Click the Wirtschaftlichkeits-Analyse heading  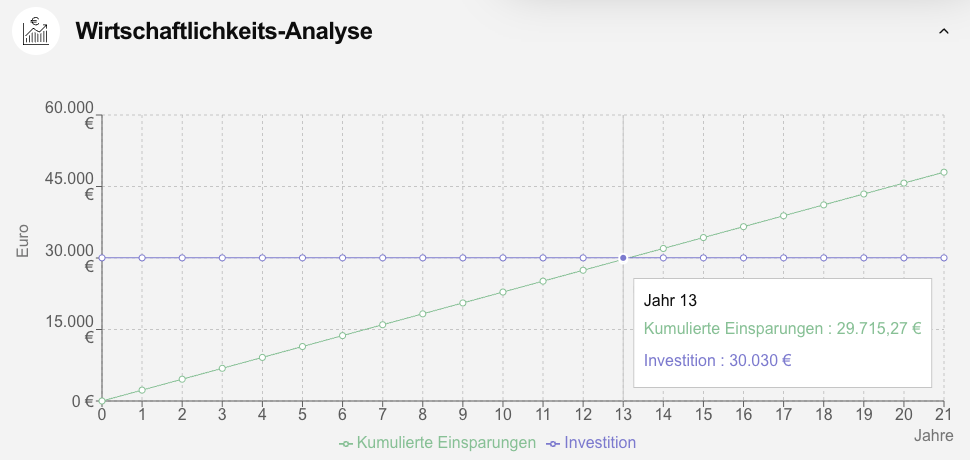pos(224,32)
